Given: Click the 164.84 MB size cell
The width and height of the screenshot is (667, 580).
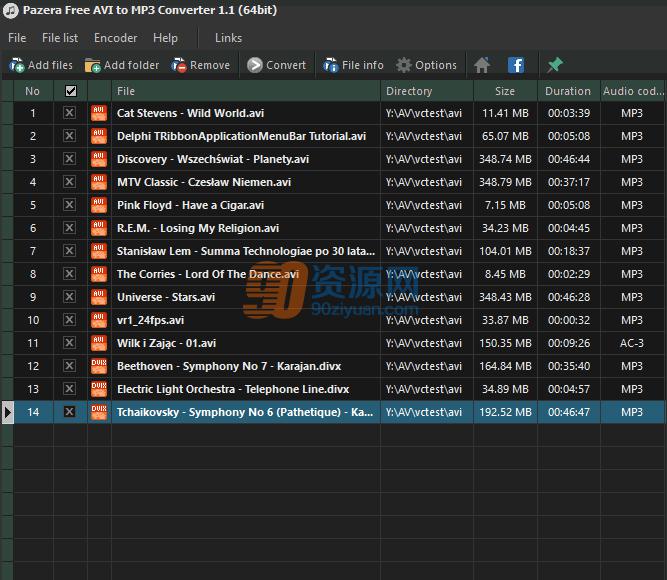Looking at the screenshot, I should click(505, 366).
